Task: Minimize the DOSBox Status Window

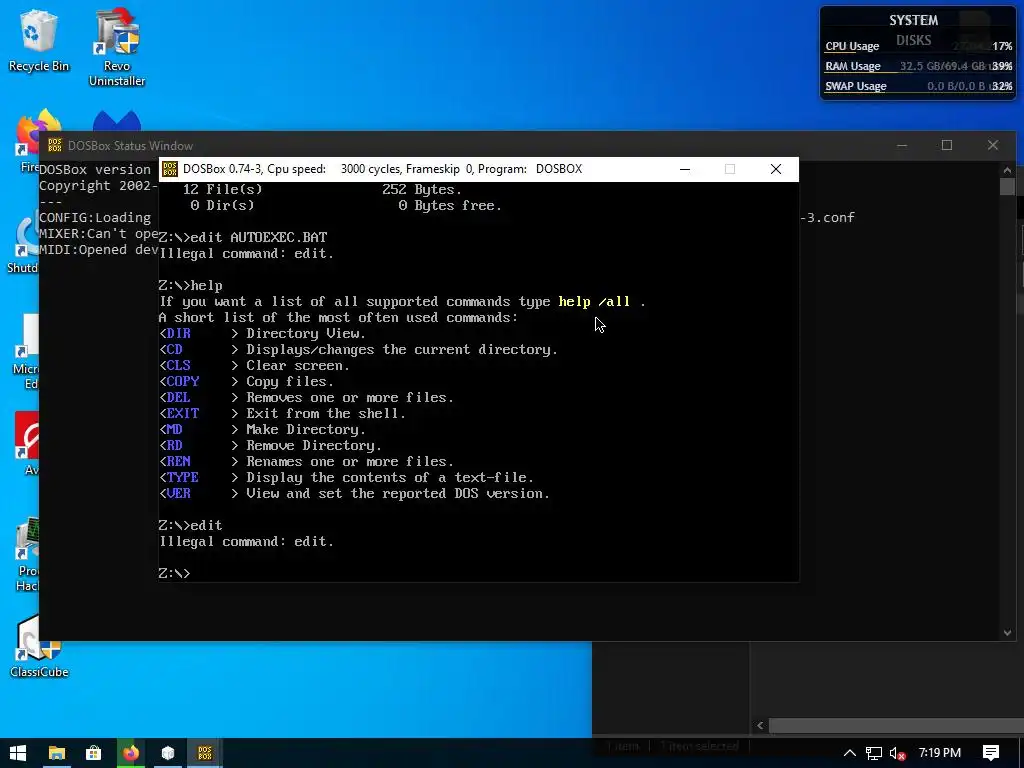Action: coord(902,145)
